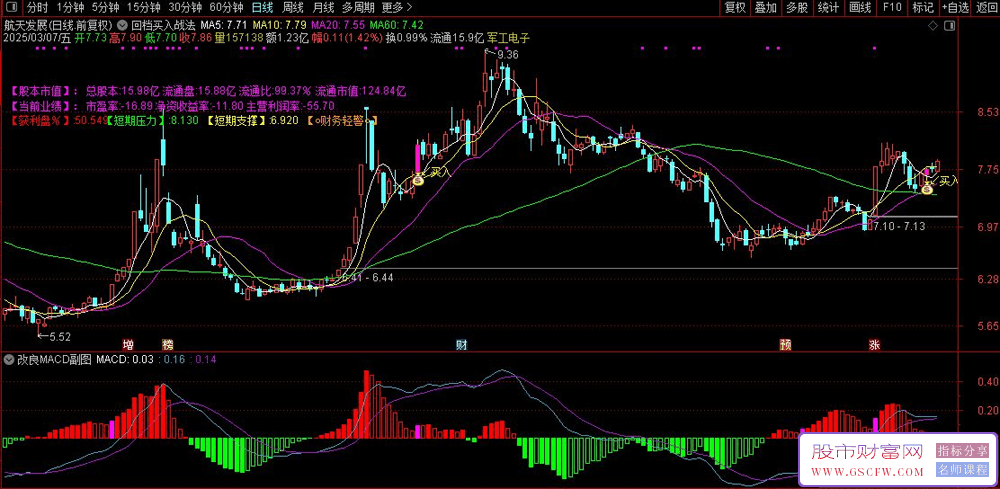Click the 2025/03/07/五 date label
The width and height of the screenshot is (1000, 489).
pos(37,38)
